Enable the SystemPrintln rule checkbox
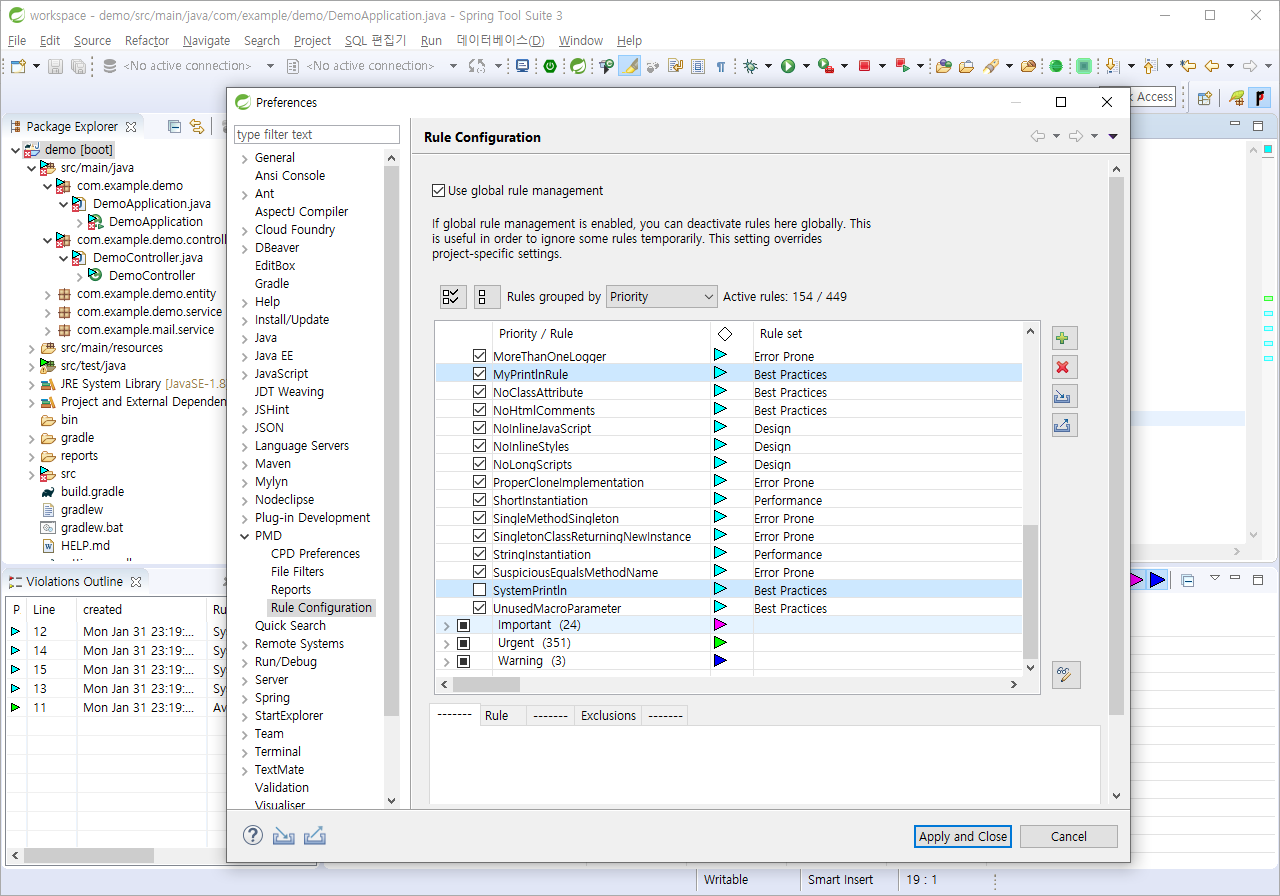This screenshot has width=1280, height=896. tap(479, 590)
